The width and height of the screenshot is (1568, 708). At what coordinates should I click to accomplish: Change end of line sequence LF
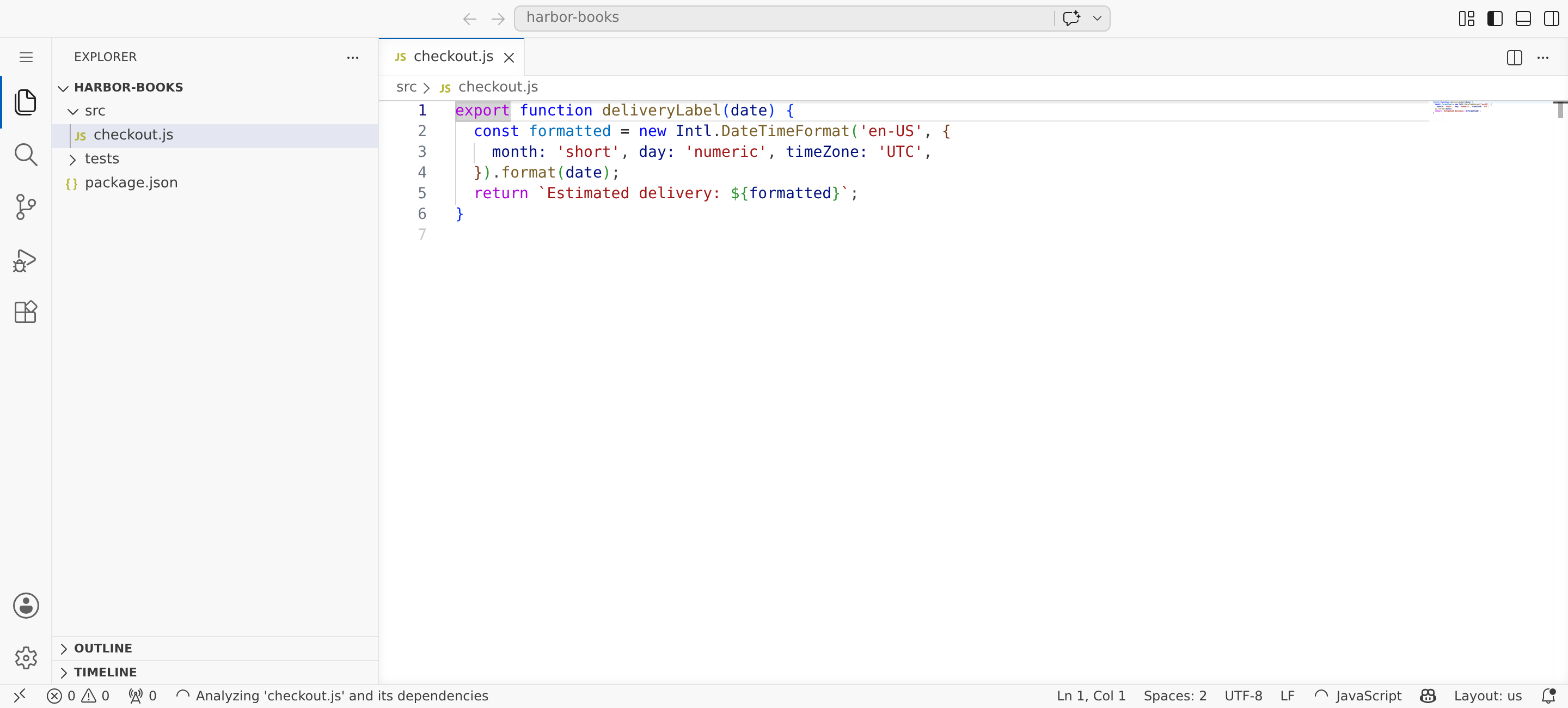pyautogui.click(x=1287, y=696)
